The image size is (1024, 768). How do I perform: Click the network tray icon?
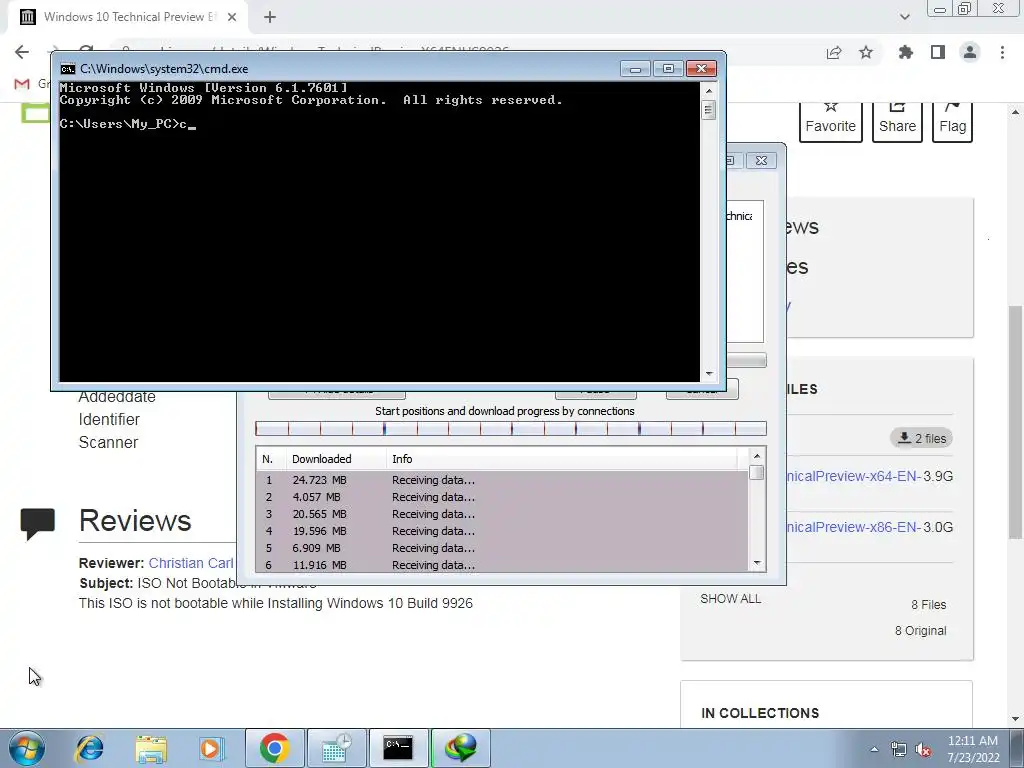(x=899, y=750)
